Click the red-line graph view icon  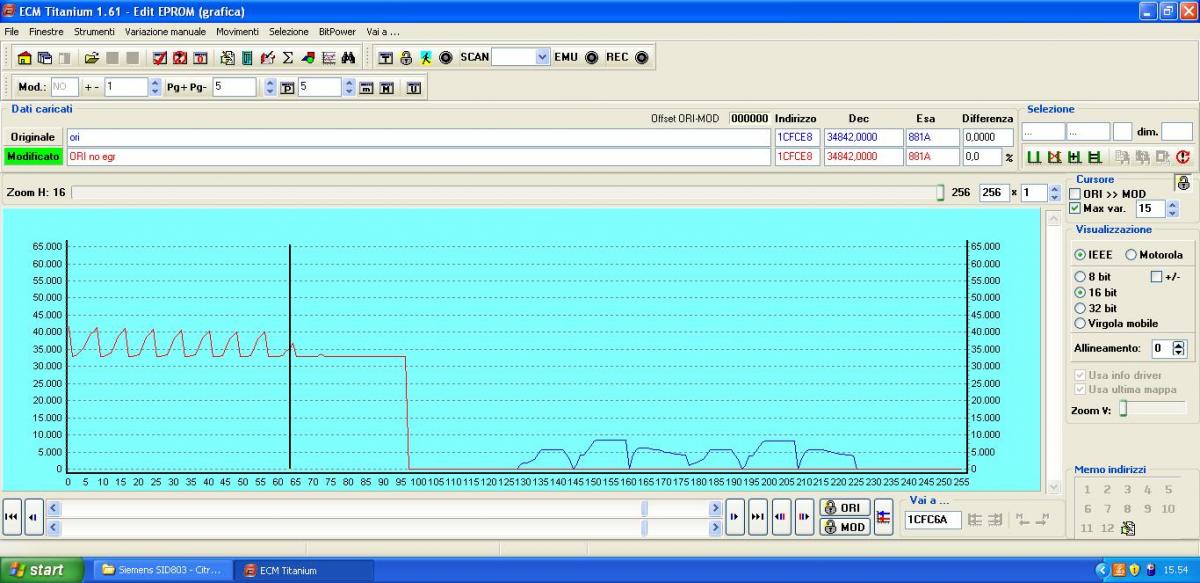pyautogui.click(x=328, y=58)
